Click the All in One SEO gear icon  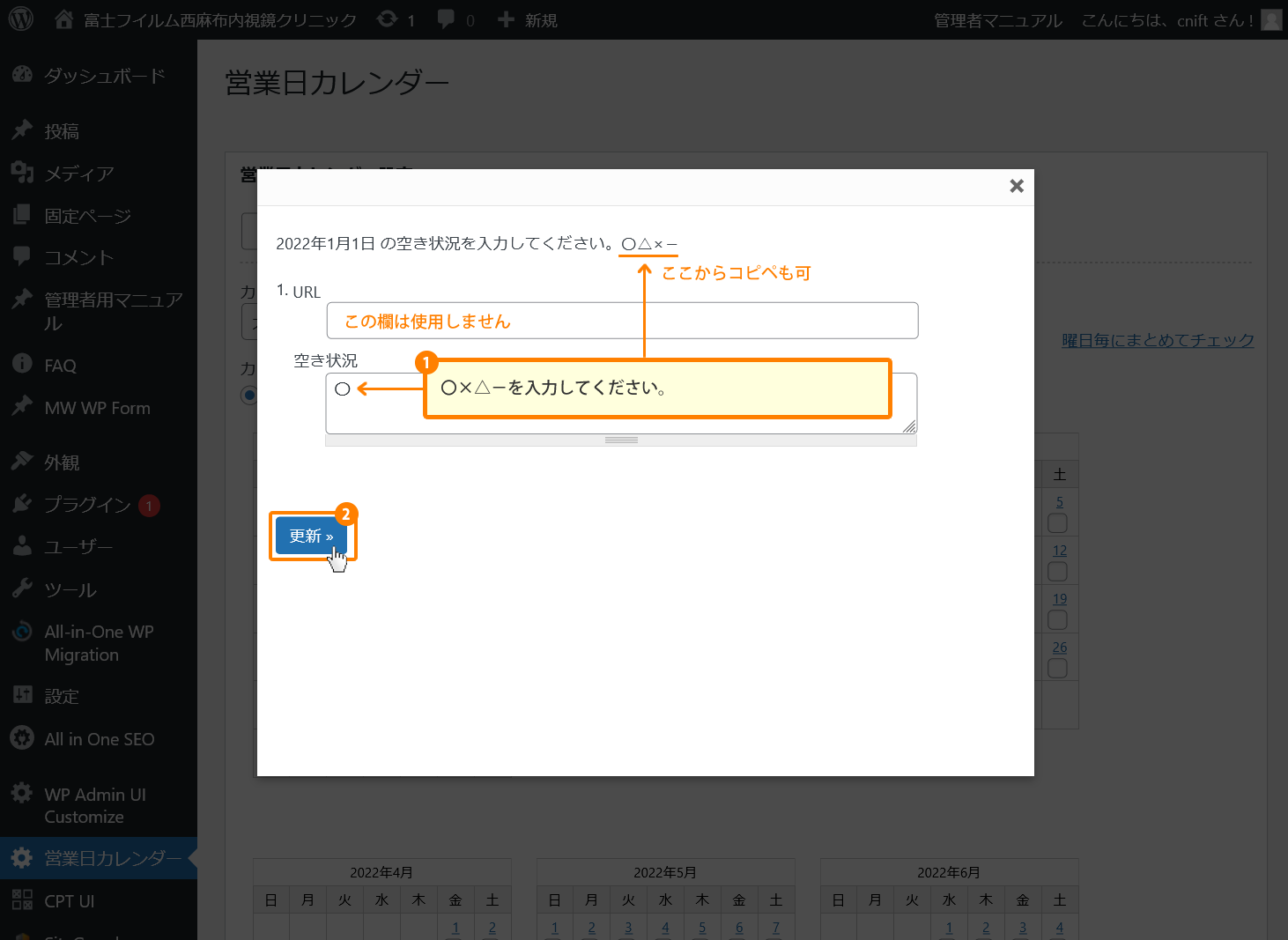pos(22,737)
